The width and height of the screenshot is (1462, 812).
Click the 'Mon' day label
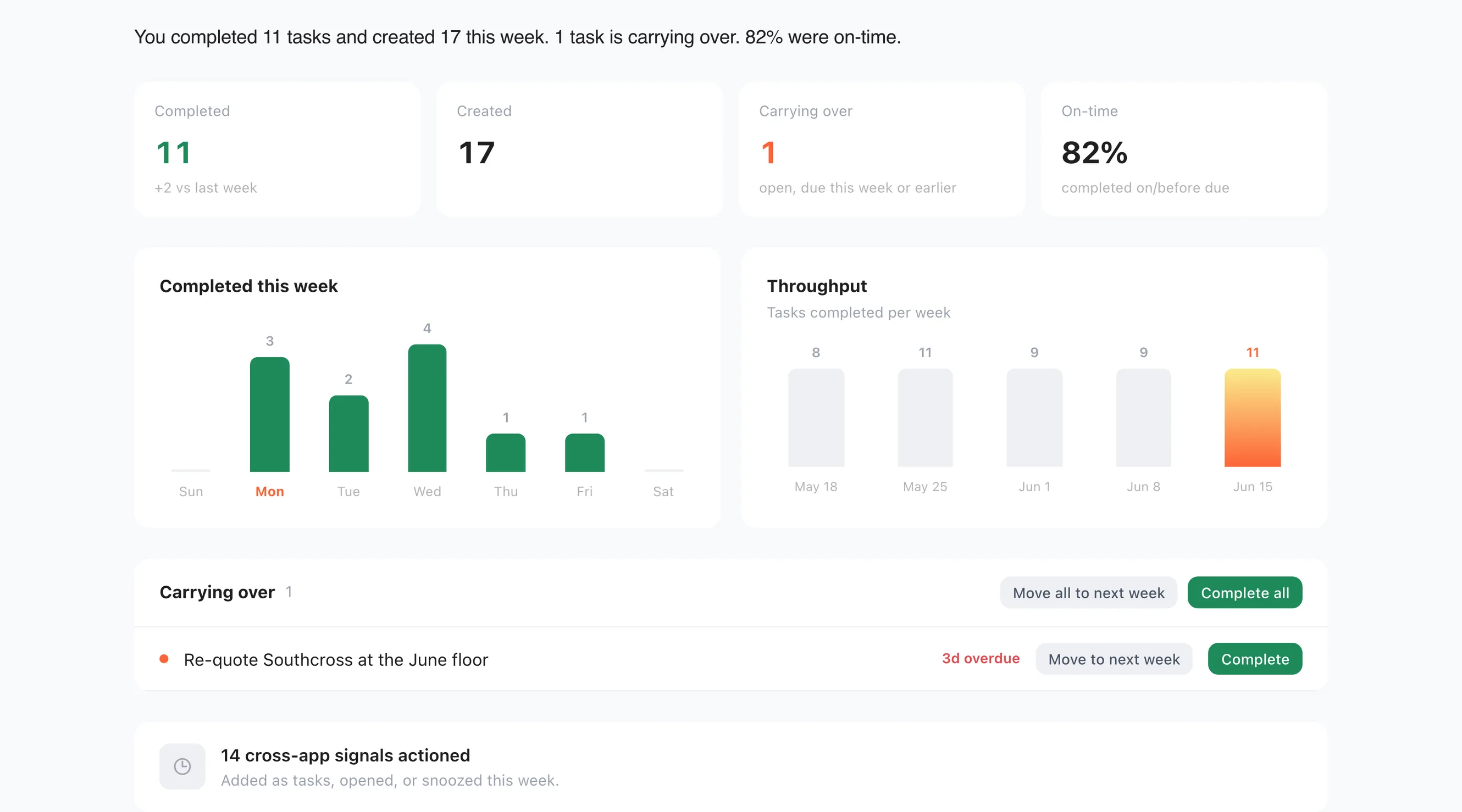(269, 491)
